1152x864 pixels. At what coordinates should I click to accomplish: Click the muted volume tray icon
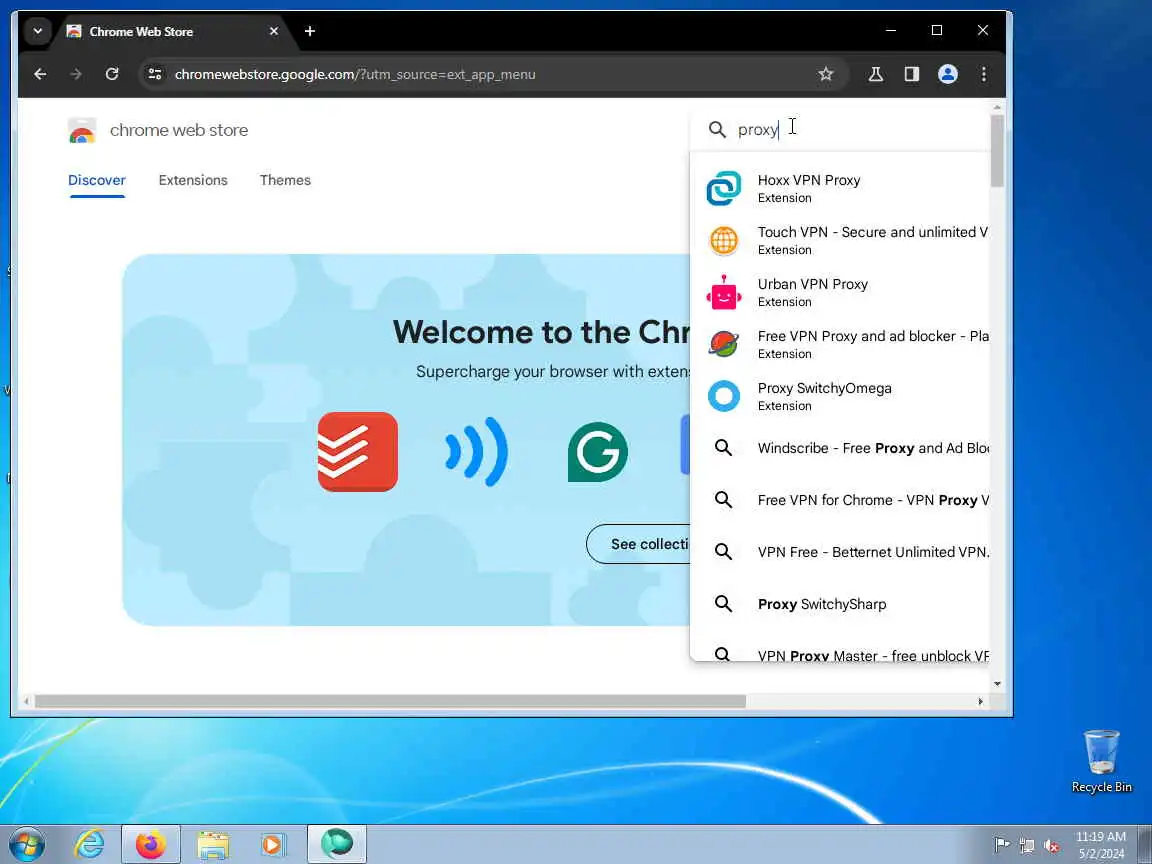[1051, 846]
